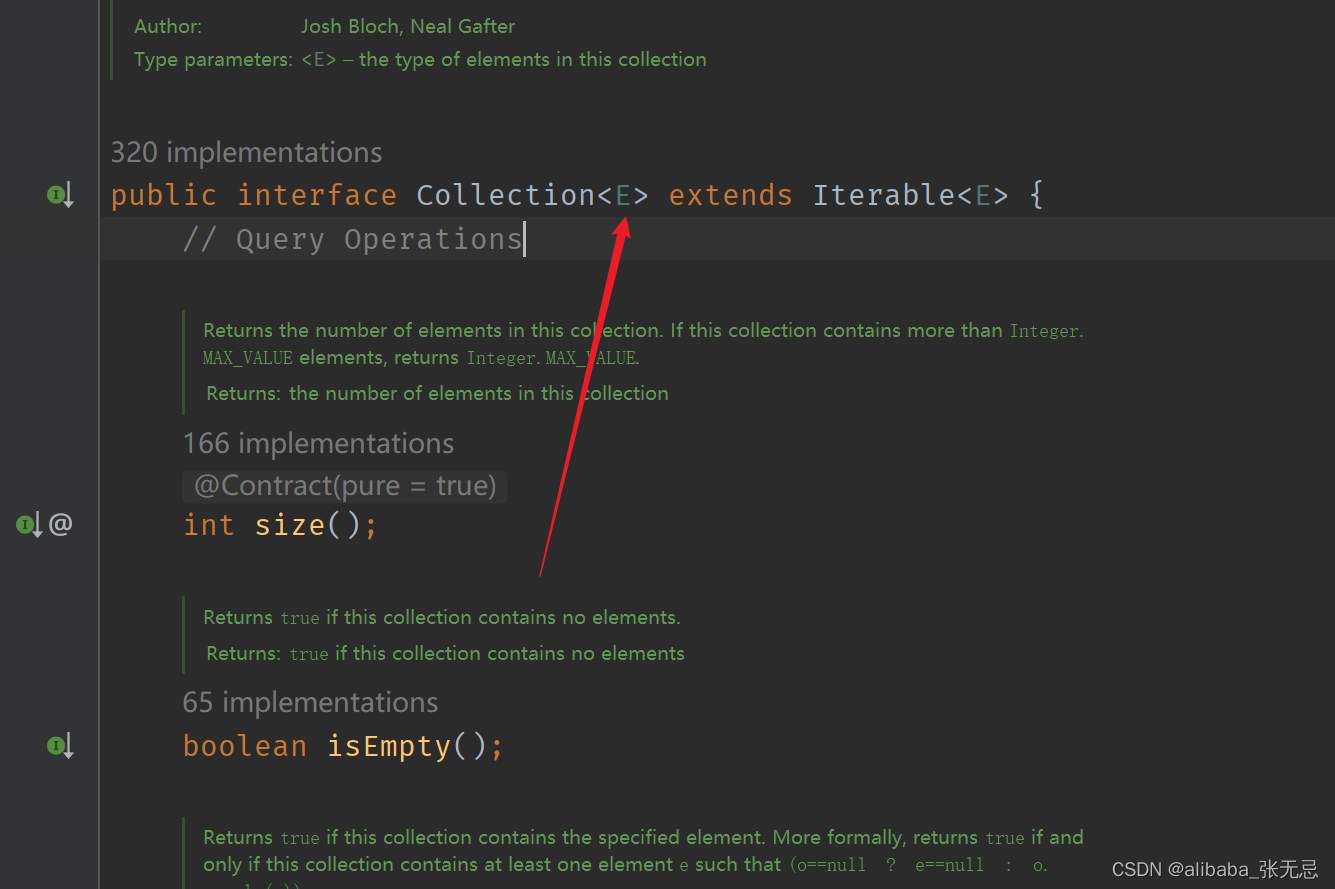Click the Integer.MAX_VALUE text in size doc
1335x889 pixels.
tap(553, 358)
